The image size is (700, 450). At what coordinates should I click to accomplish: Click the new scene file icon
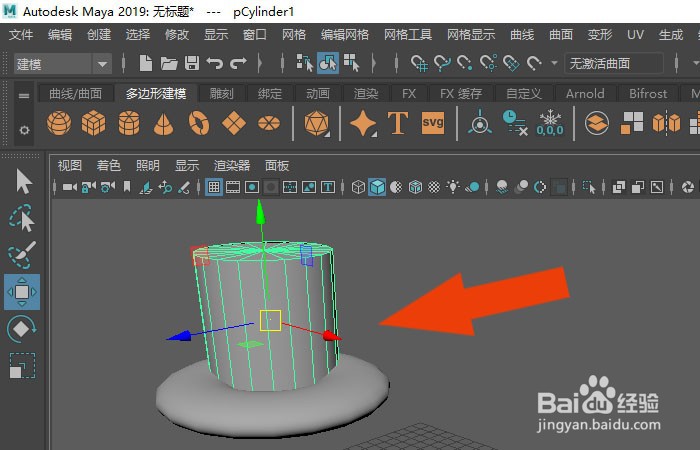tap(146, 63)
